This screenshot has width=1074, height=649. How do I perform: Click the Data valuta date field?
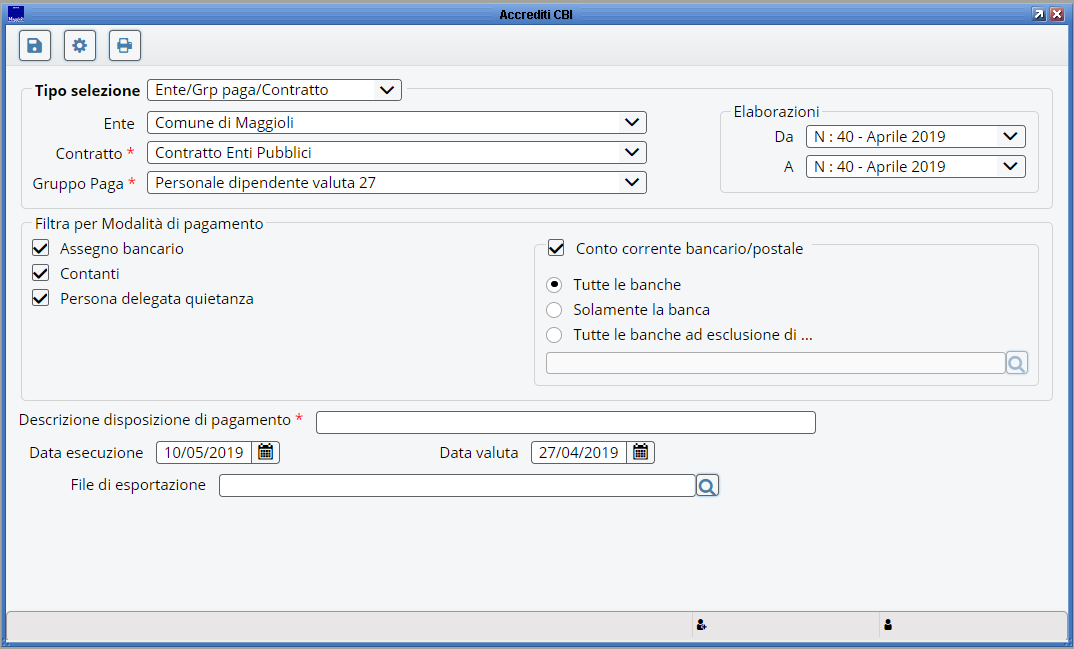(x=579, y=453)
